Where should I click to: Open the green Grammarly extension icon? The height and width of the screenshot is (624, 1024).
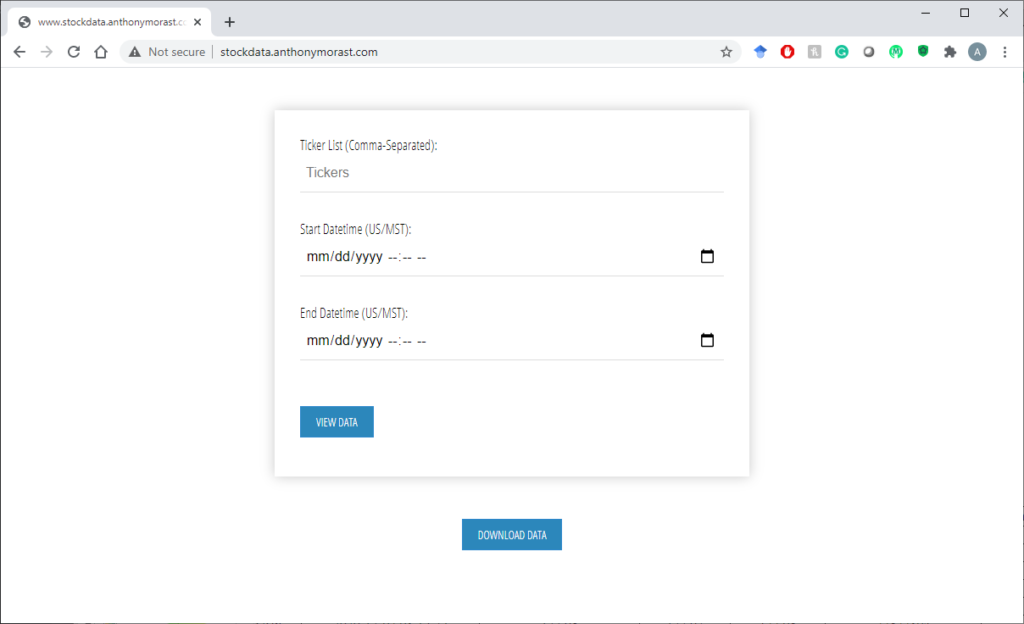click(842, 52)
